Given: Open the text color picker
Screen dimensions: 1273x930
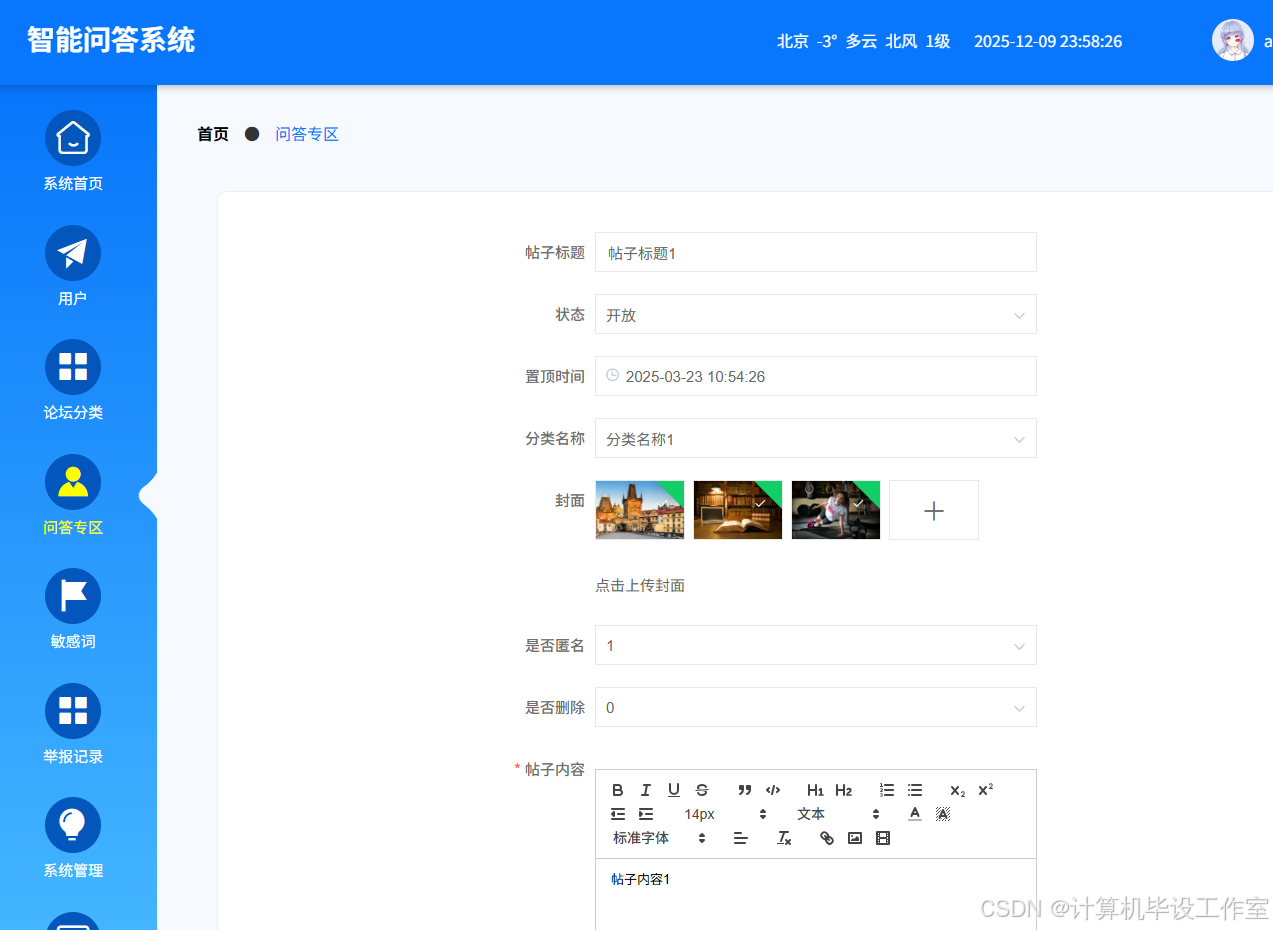Looking at the screenshot, I should (914, 814).
